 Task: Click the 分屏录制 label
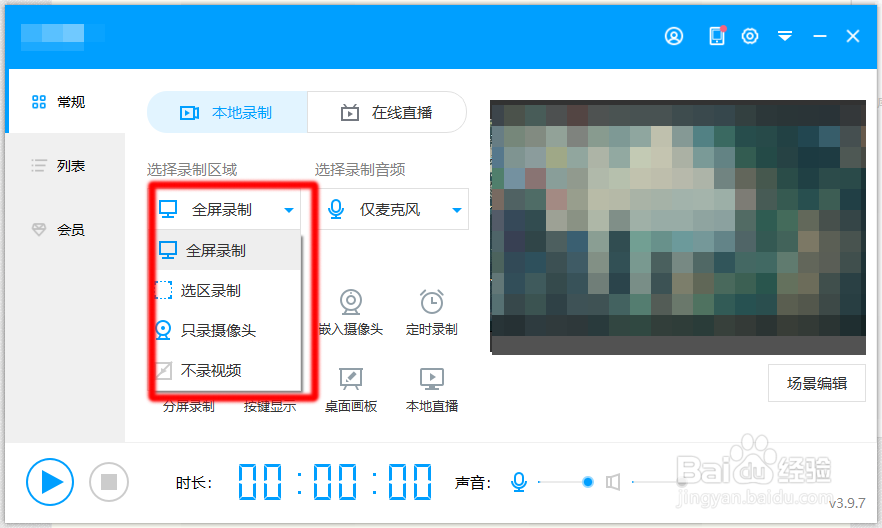188,407
